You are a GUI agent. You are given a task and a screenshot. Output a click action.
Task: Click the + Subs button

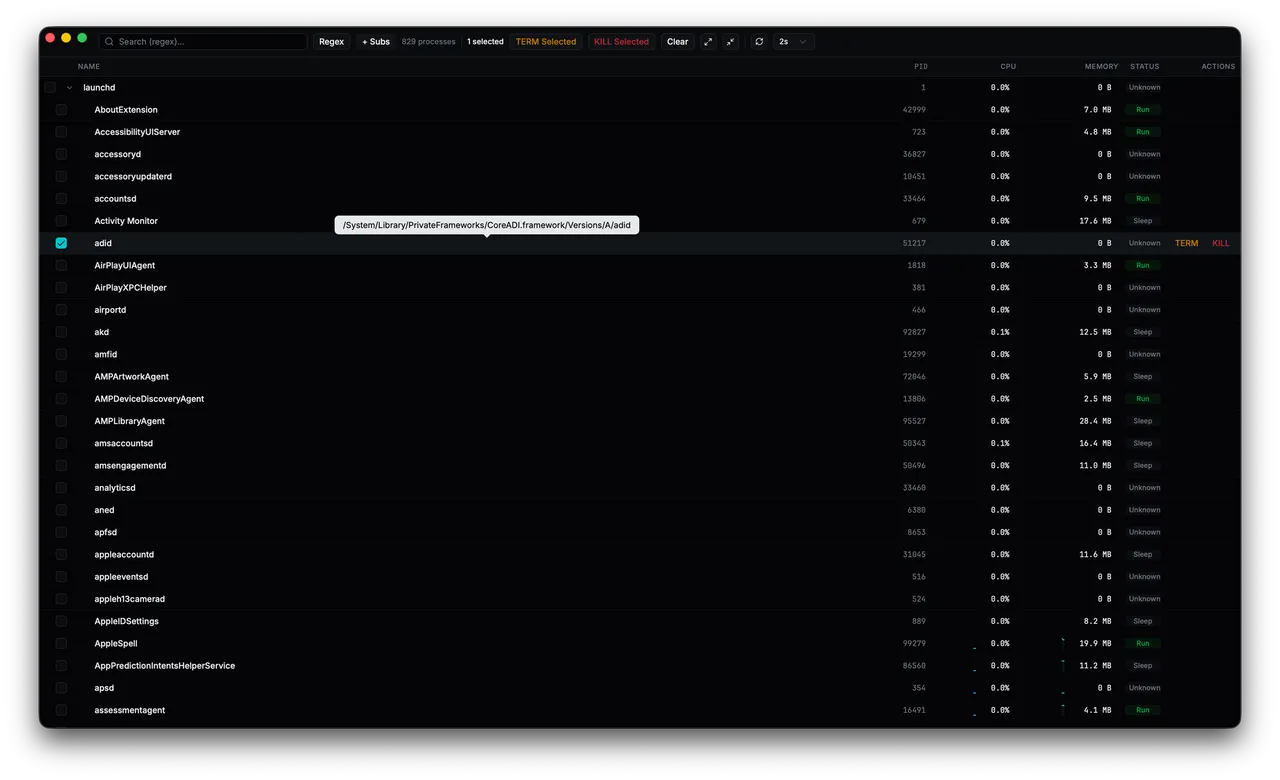point(376,42)
